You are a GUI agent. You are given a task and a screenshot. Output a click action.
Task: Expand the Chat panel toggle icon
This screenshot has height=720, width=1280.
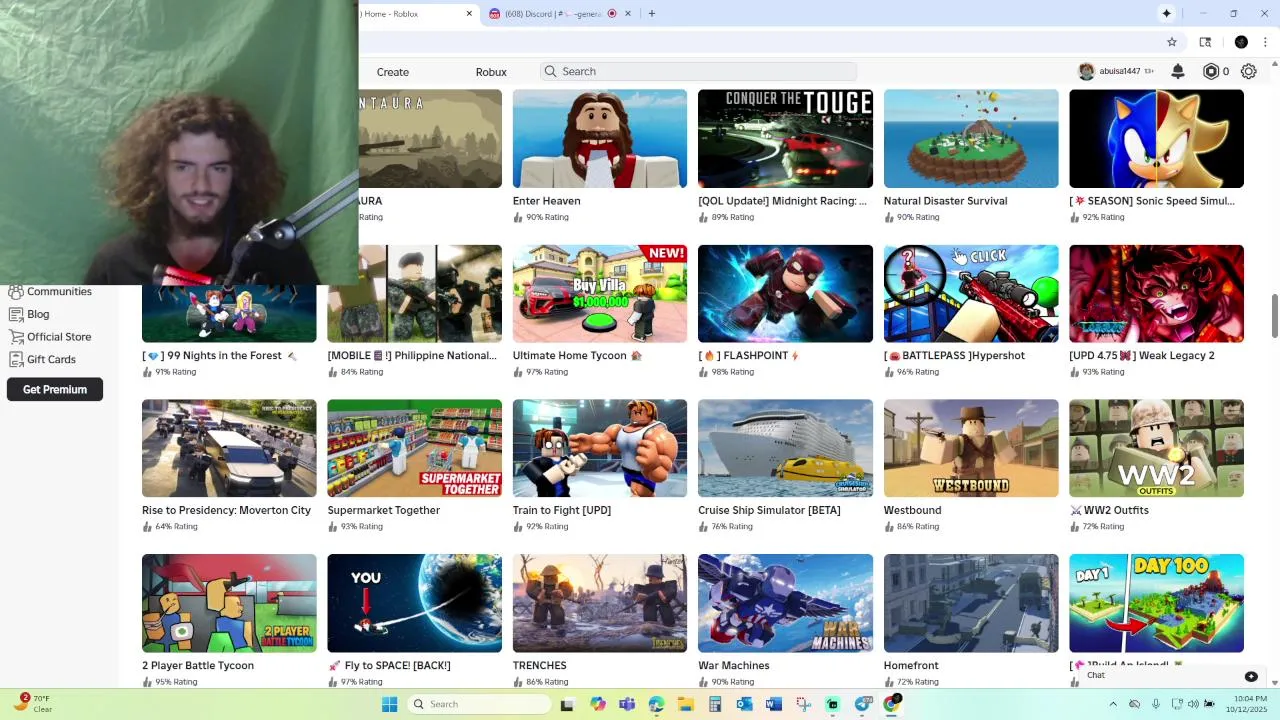1251,676
